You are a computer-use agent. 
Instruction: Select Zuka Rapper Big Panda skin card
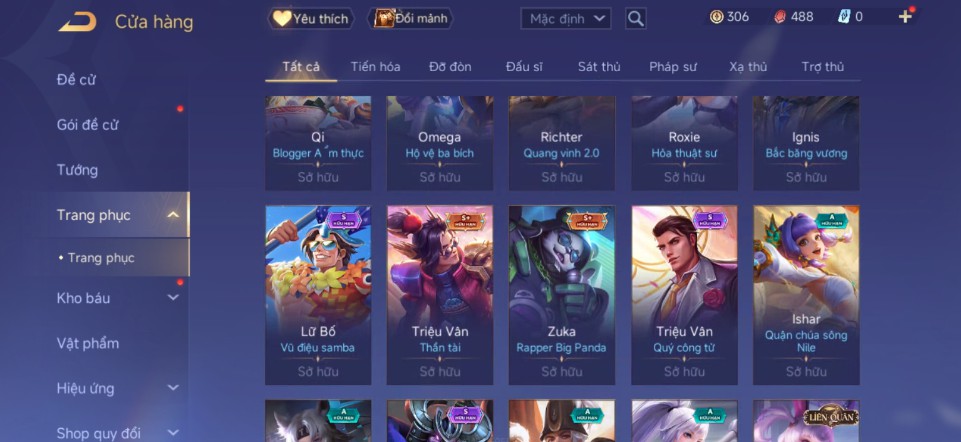click(561, 295)
